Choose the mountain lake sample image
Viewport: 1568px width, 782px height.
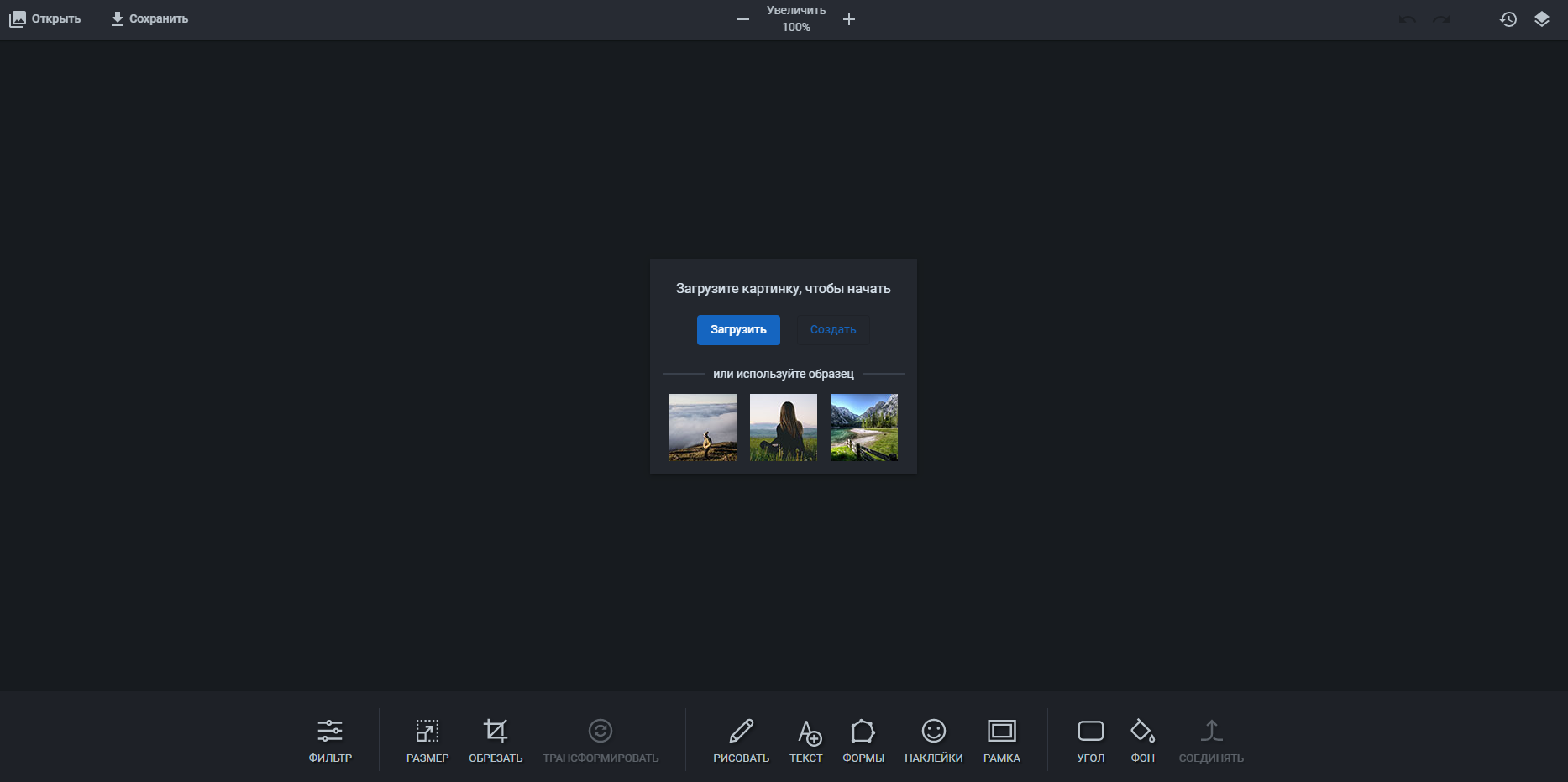[863, 428]
